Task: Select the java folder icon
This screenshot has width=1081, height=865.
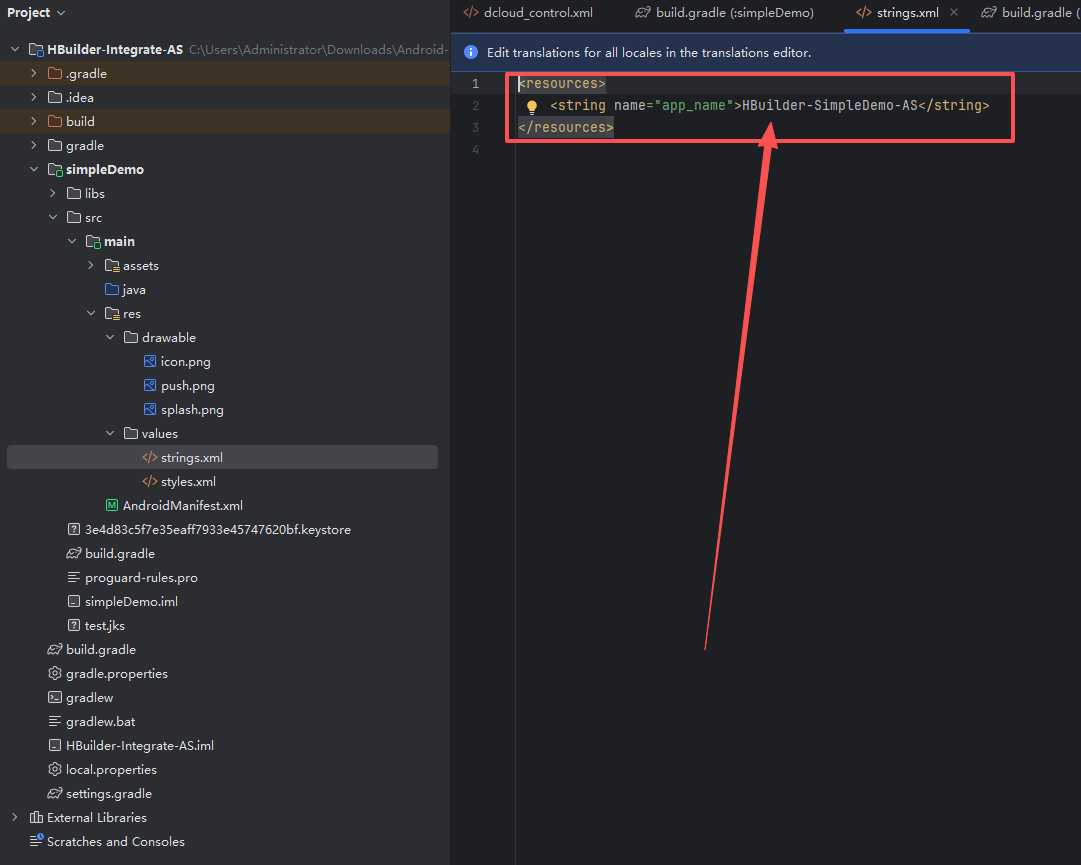Action: [x=112, y=289]
